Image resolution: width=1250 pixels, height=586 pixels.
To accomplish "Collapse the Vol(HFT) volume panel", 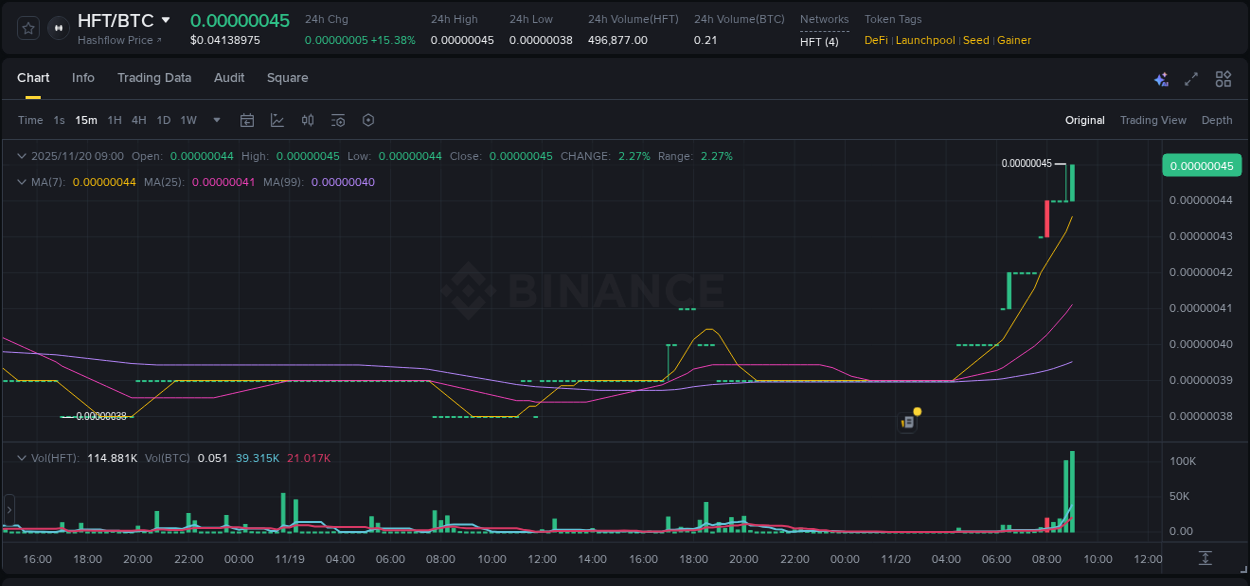I will click(21, 457).
